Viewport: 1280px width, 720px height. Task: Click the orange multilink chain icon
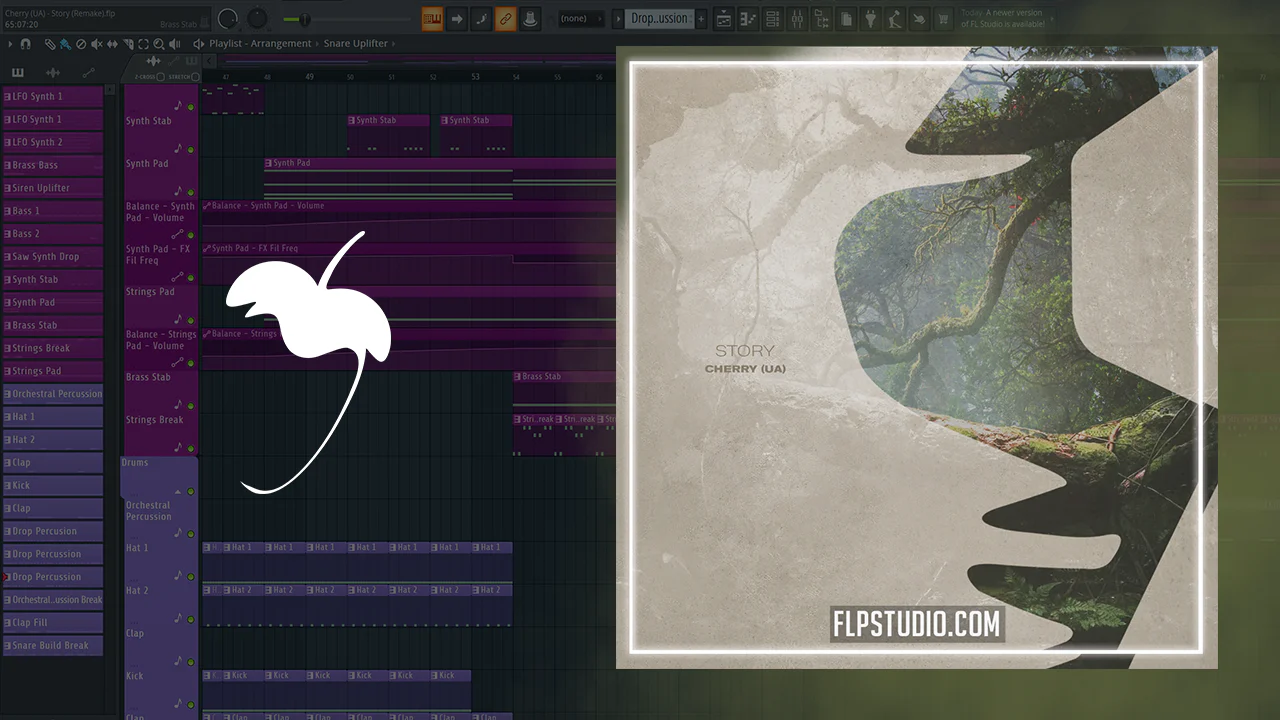(505, 18)
